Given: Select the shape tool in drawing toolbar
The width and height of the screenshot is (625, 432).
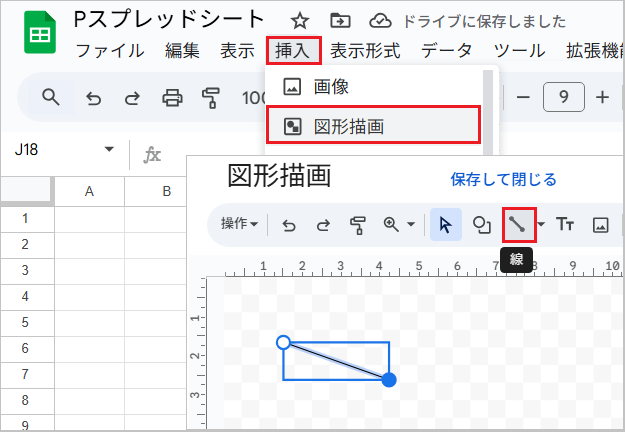Looking at the screenshot, I should 482,225.
